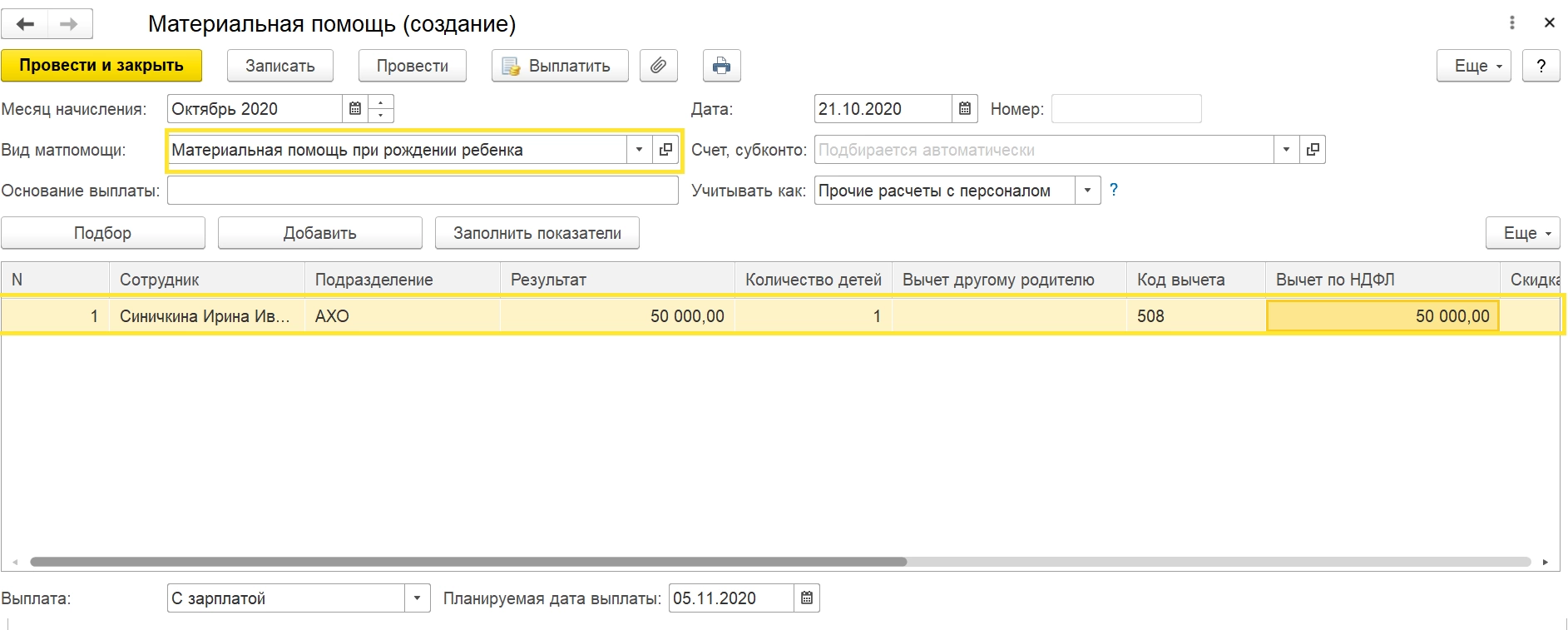This screenshot has height=630, width=1568.
Task: Click the horizontal table scrollbar
Action: [x=468, y=562]
